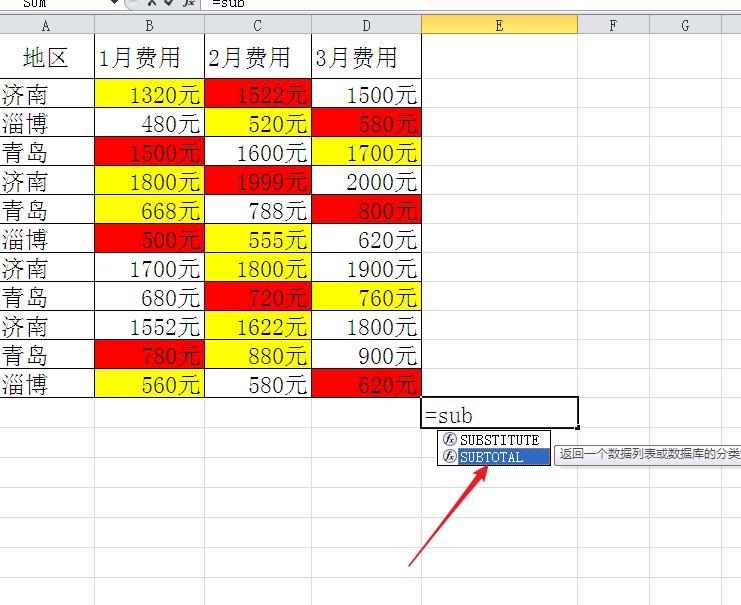Screen dimensions: 741x605
Task: Select column G header
Action: point(686,25)
